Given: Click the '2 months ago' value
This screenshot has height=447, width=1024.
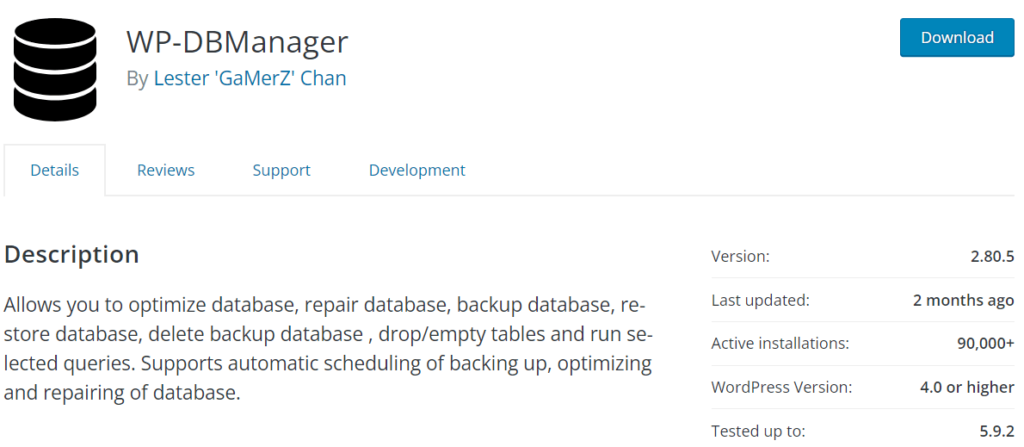Looking at the screenshot, I should (x=963, y=300).
